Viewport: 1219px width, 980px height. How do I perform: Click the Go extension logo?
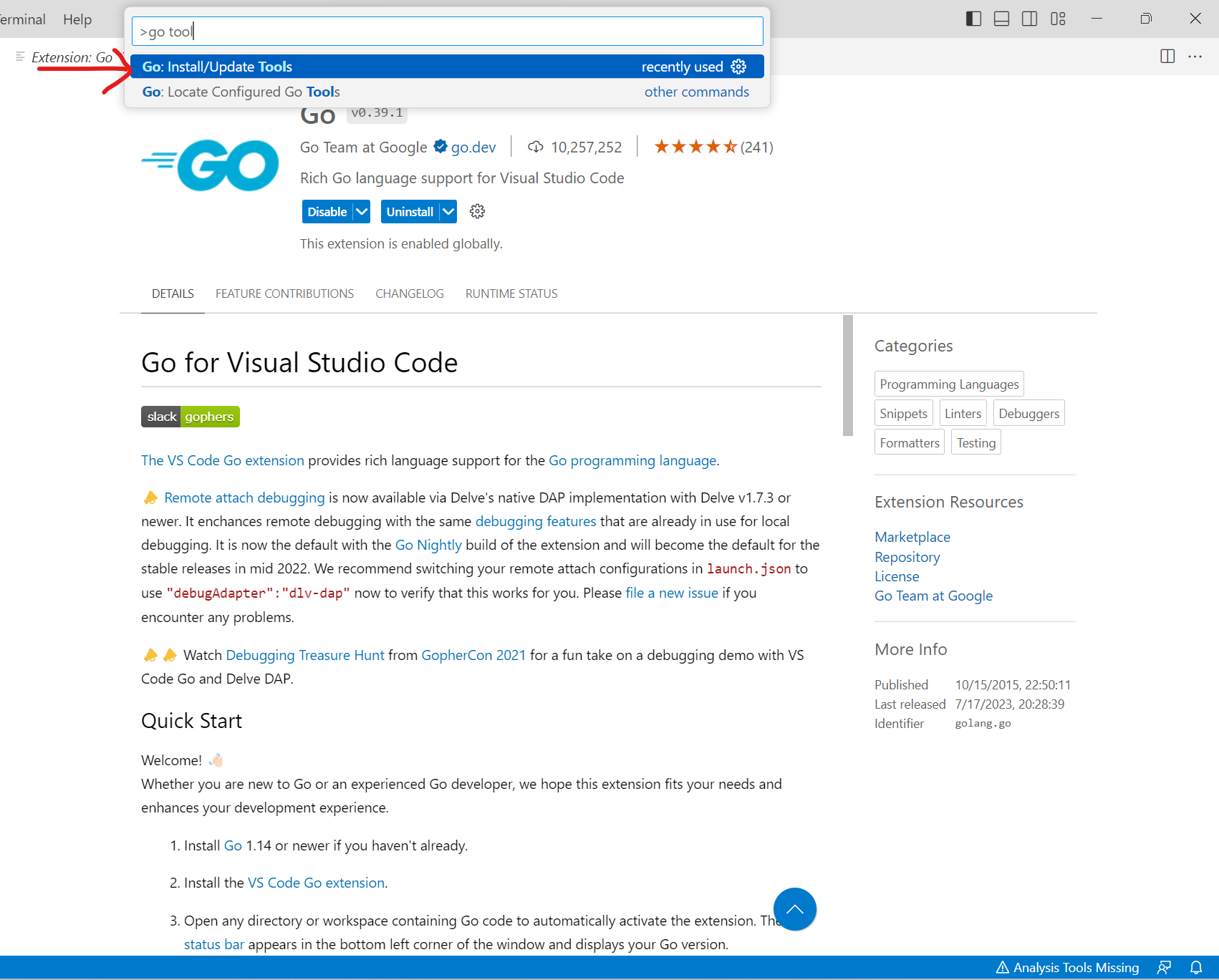(210, 165)
